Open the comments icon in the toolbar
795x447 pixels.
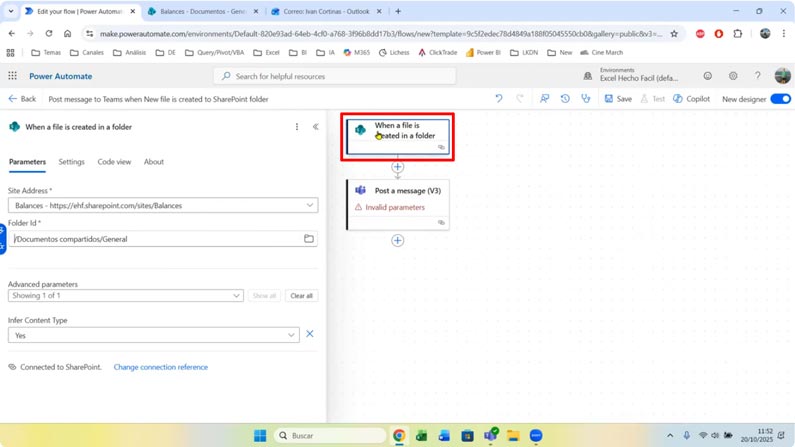pos(545,99)
